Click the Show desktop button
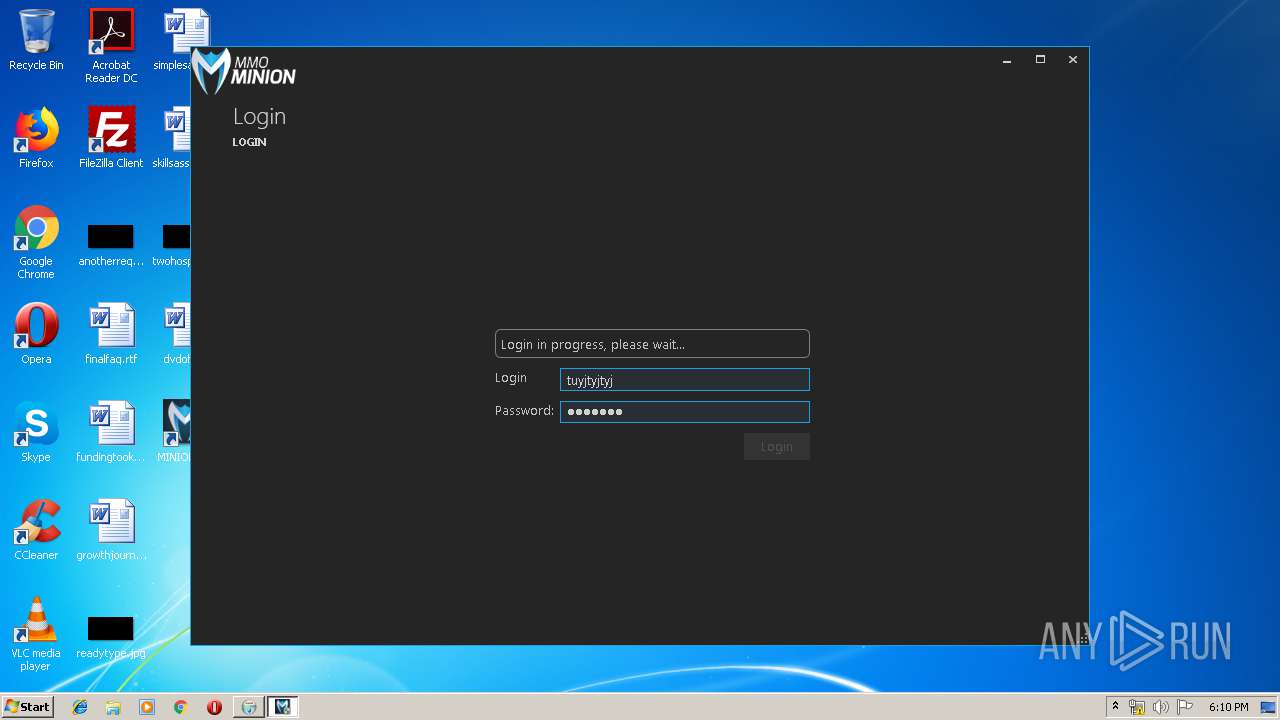The width and height of the screenshot is (1280, 720). [x=1269, y=707]
